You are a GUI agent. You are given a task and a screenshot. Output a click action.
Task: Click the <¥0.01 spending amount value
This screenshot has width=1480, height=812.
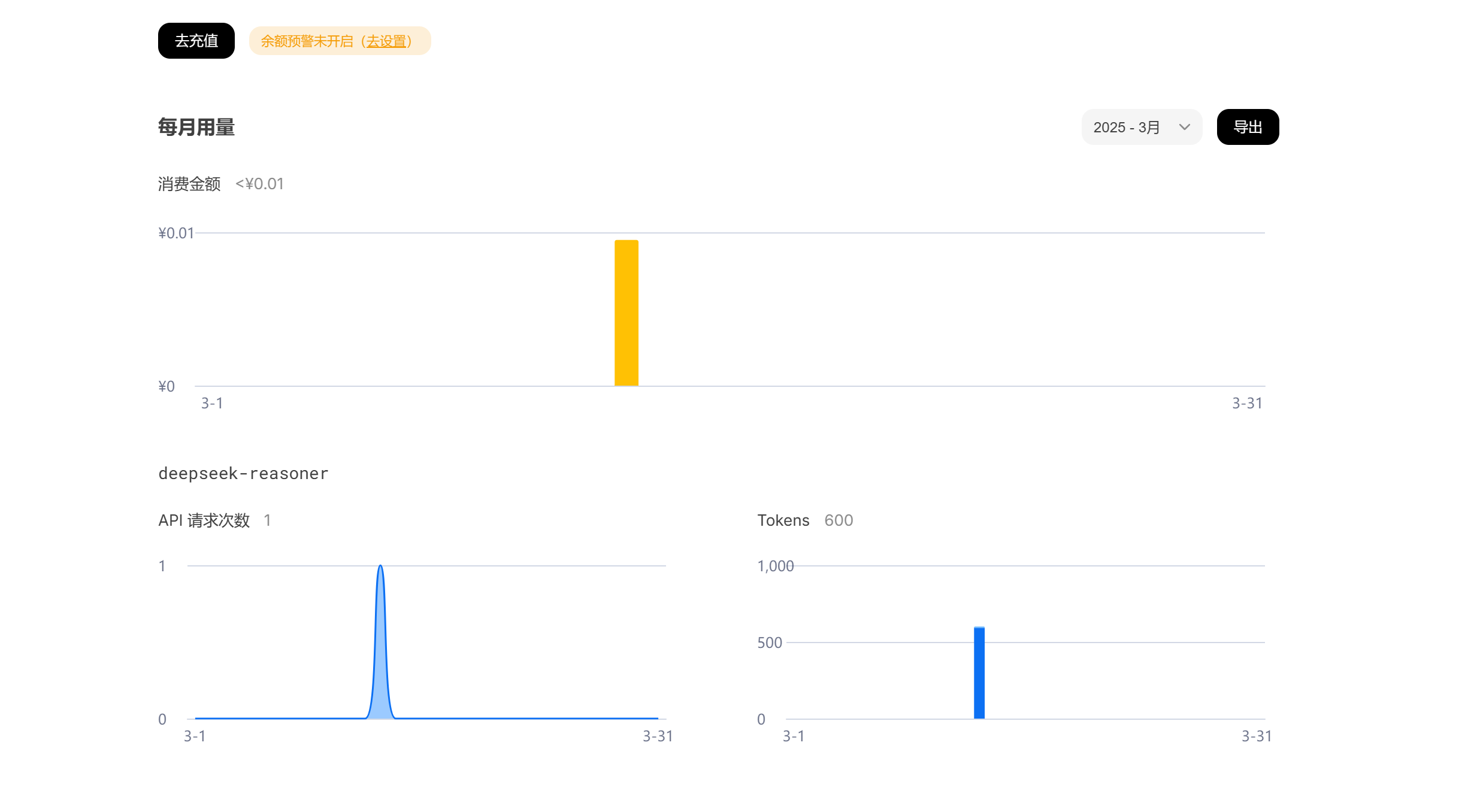(x=259, y=184)
